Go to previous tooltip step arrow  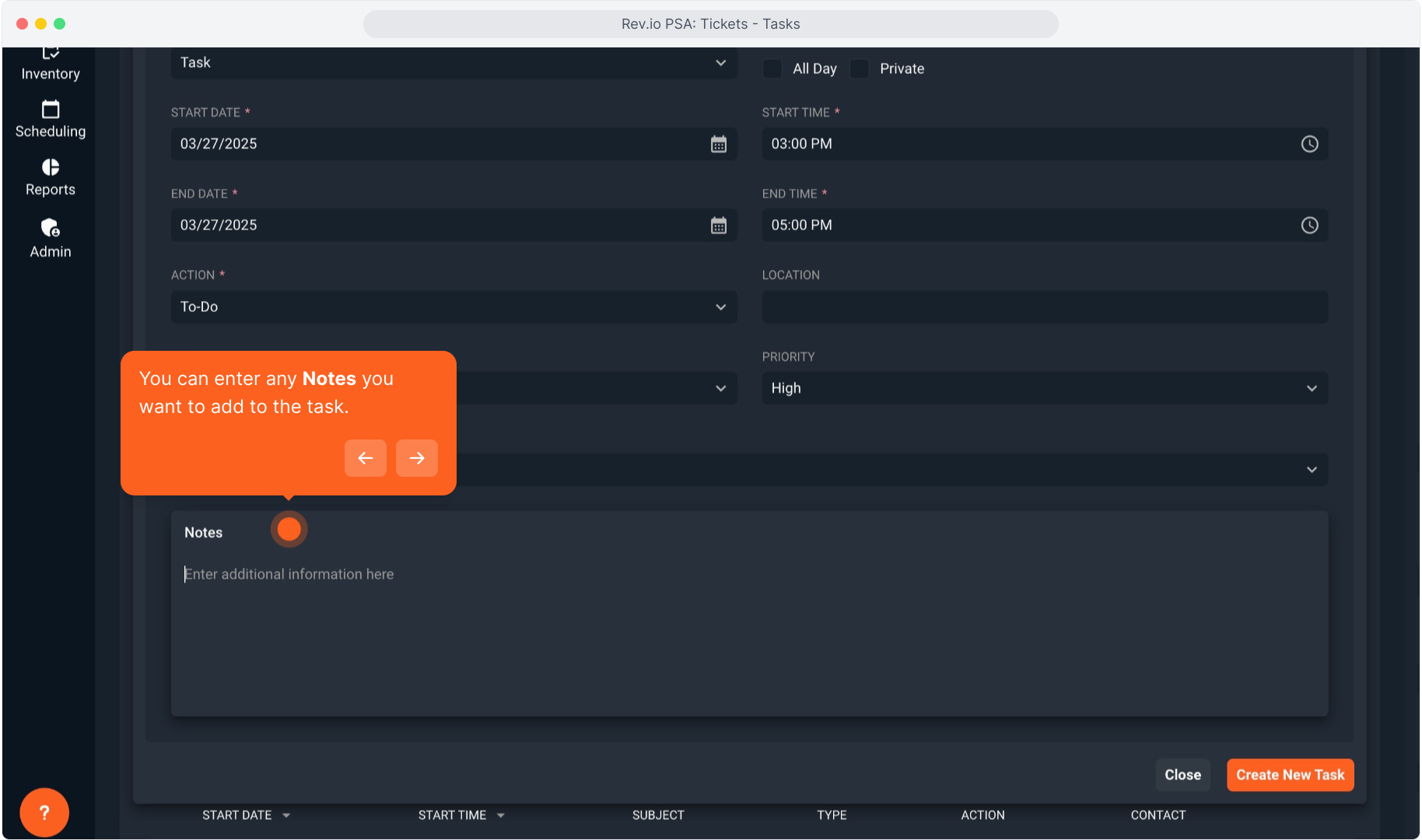366,458
